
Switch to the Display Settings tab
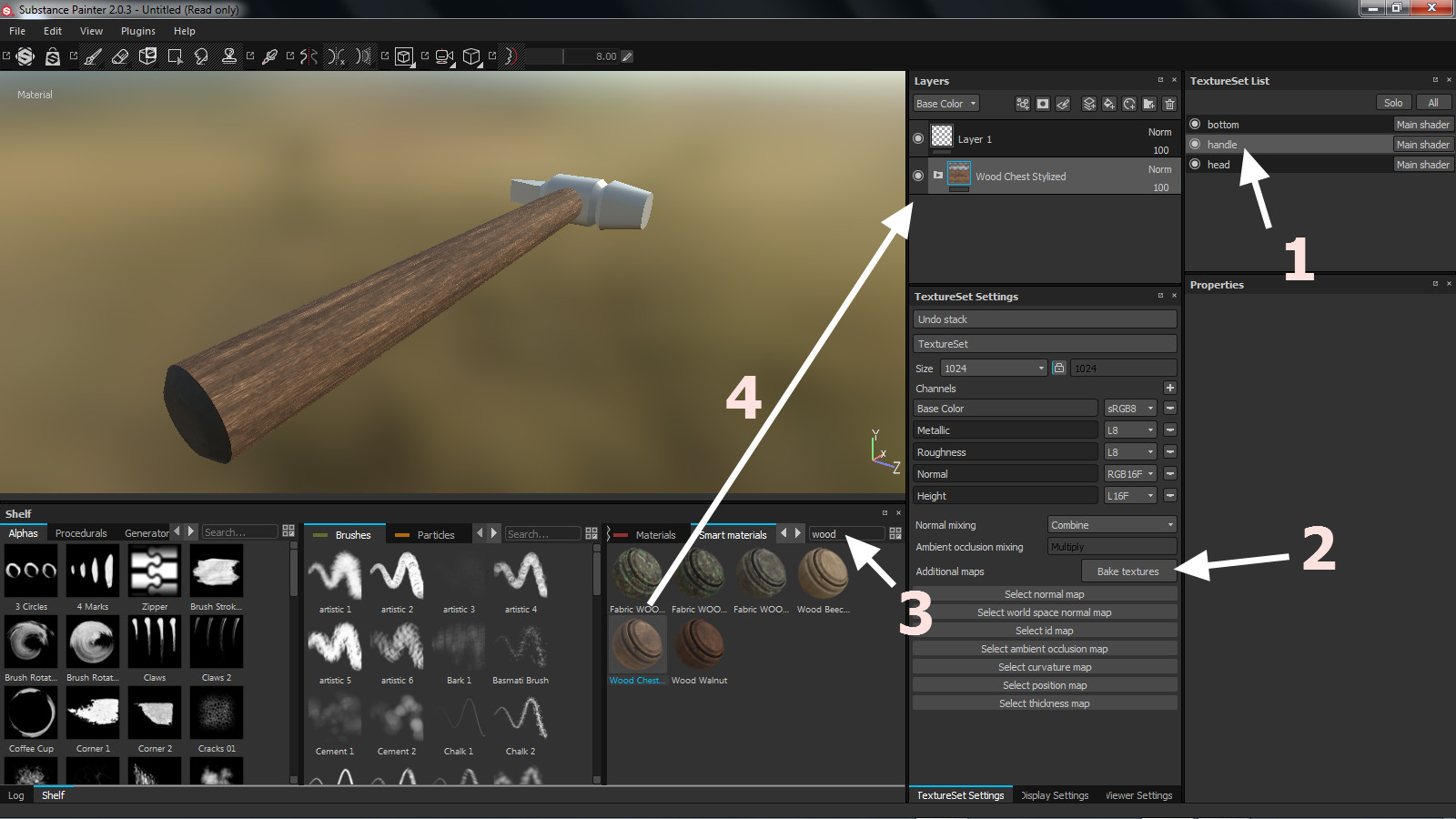1055,795
